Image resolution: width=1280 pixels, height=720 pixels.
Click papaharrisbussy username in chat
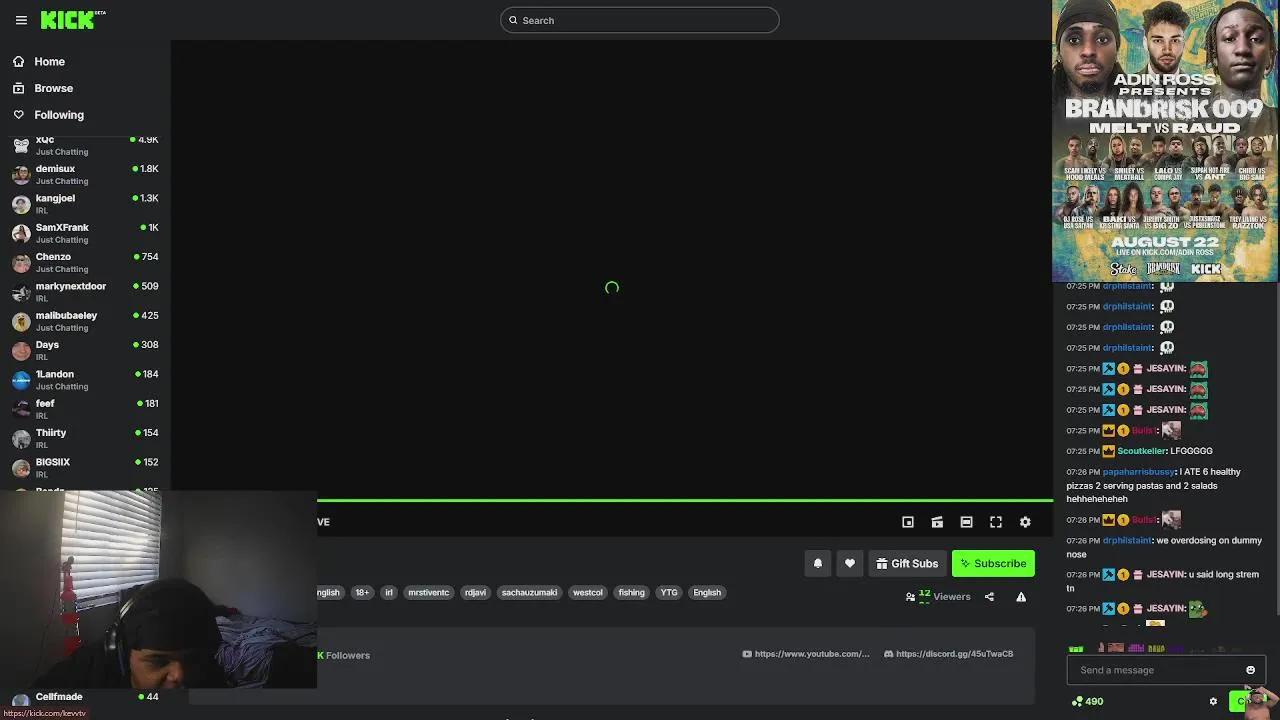[1139, 472]
